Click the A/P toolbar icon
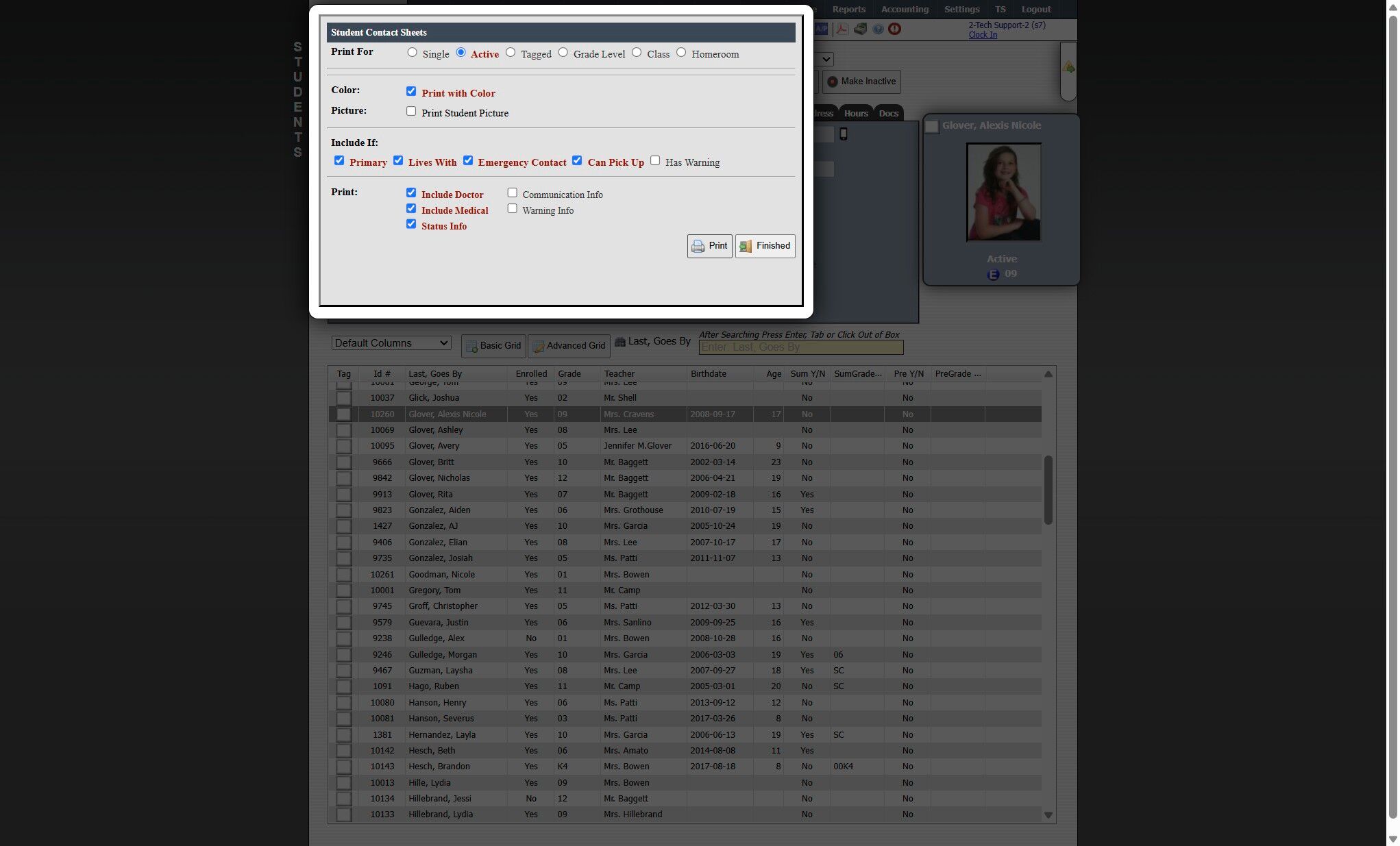Image resolution: width=1400 pixels, height=846 pixels. click(822, 29)
